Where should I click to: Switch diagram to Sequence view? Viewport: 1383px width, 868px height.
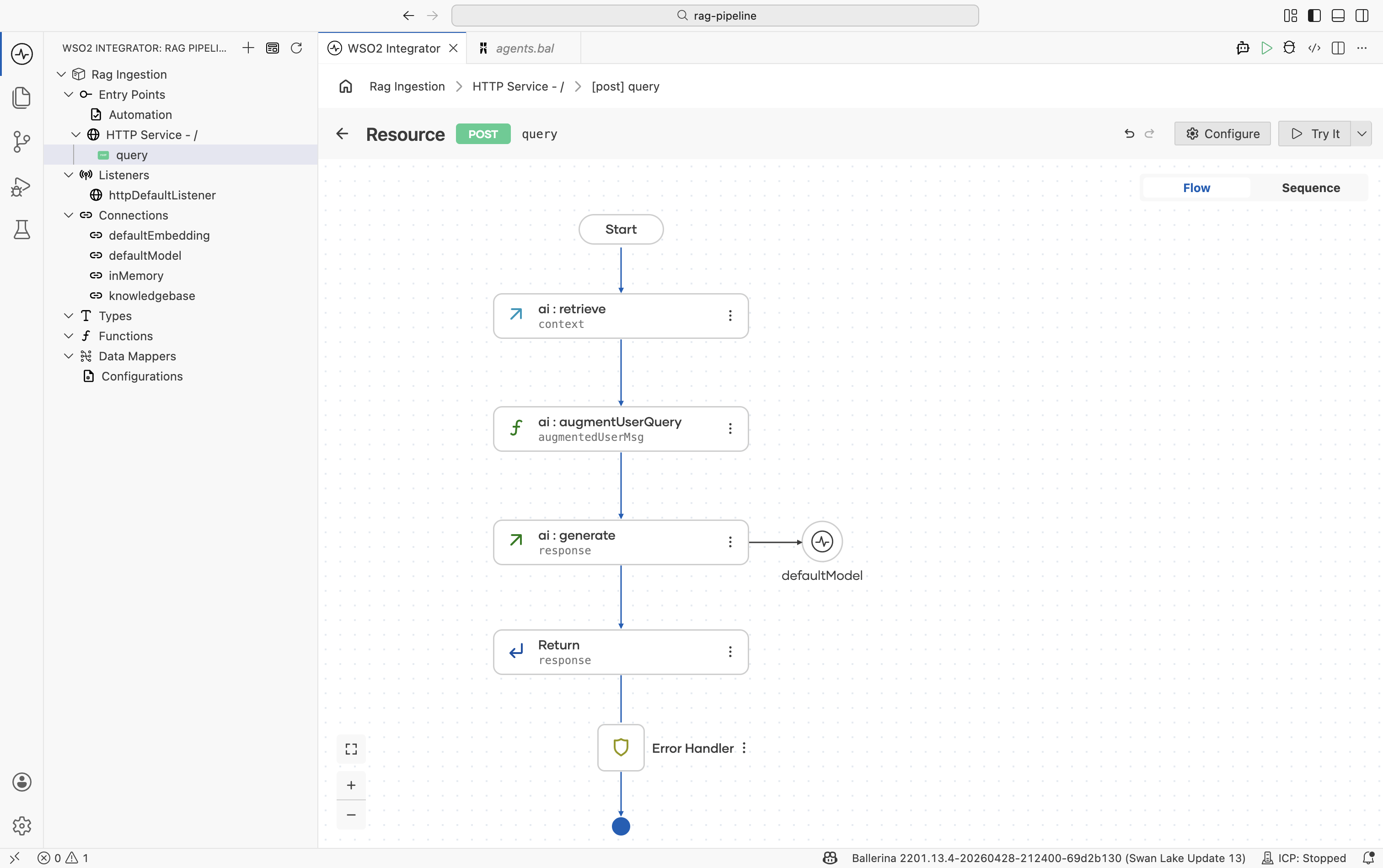[1311, 188]
